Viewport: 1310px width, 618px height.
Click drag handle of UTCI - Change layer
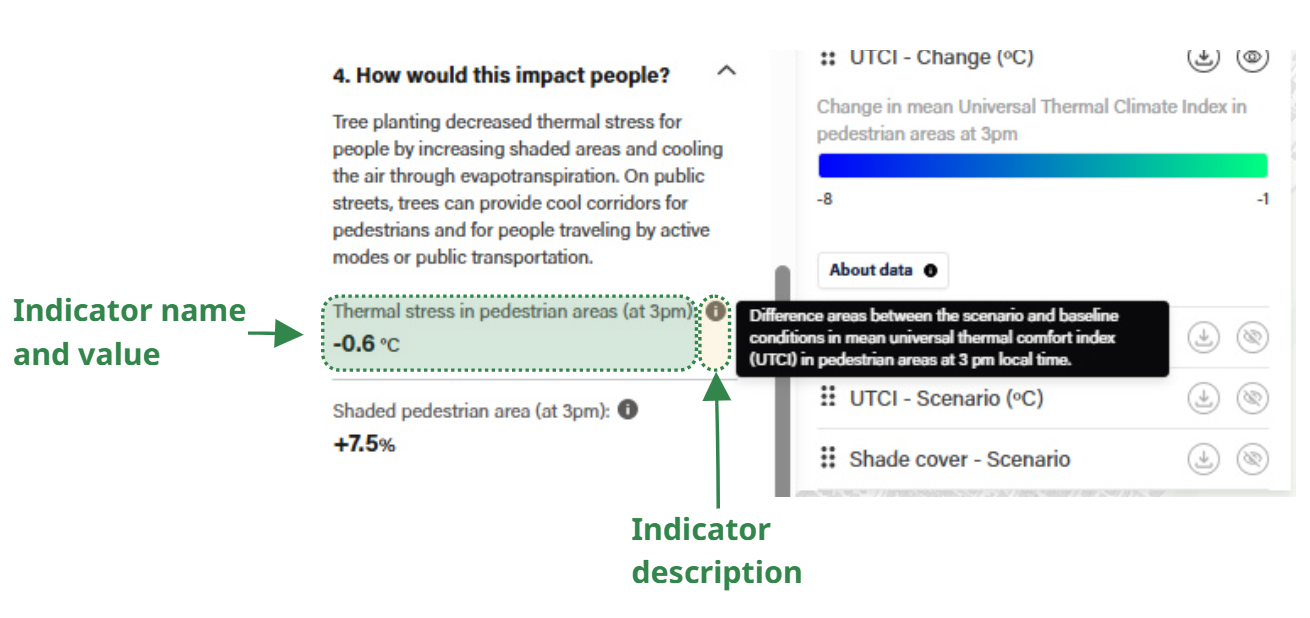pyautogui.click(x=827, y=58)
